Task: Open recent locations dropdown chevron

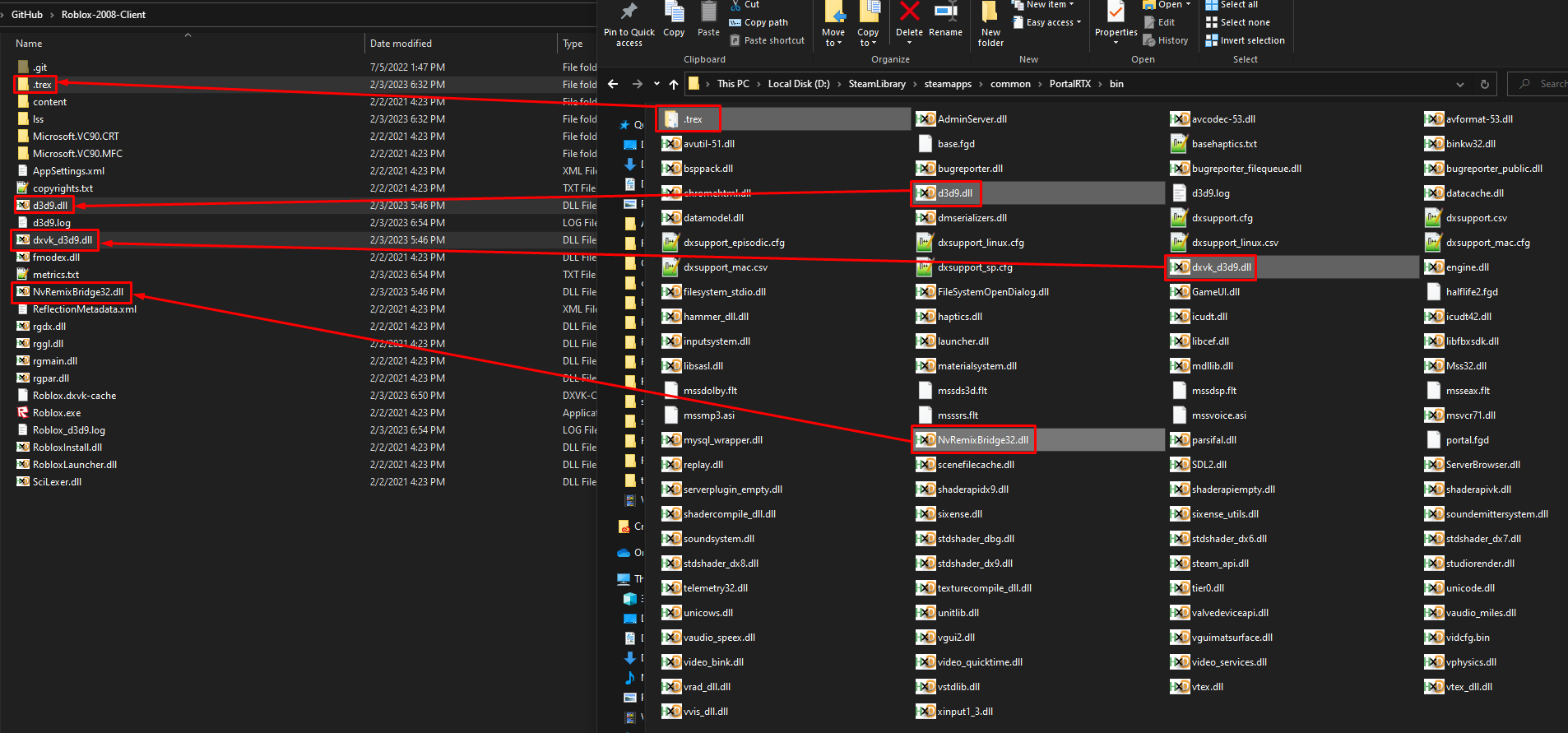Action: click(x=656, y=84)
